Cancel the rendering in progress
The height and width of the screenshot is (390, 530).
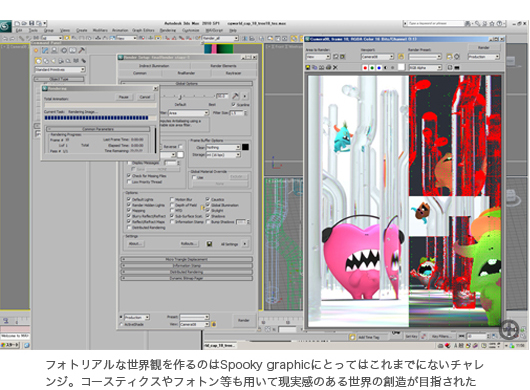click(145, 97)
